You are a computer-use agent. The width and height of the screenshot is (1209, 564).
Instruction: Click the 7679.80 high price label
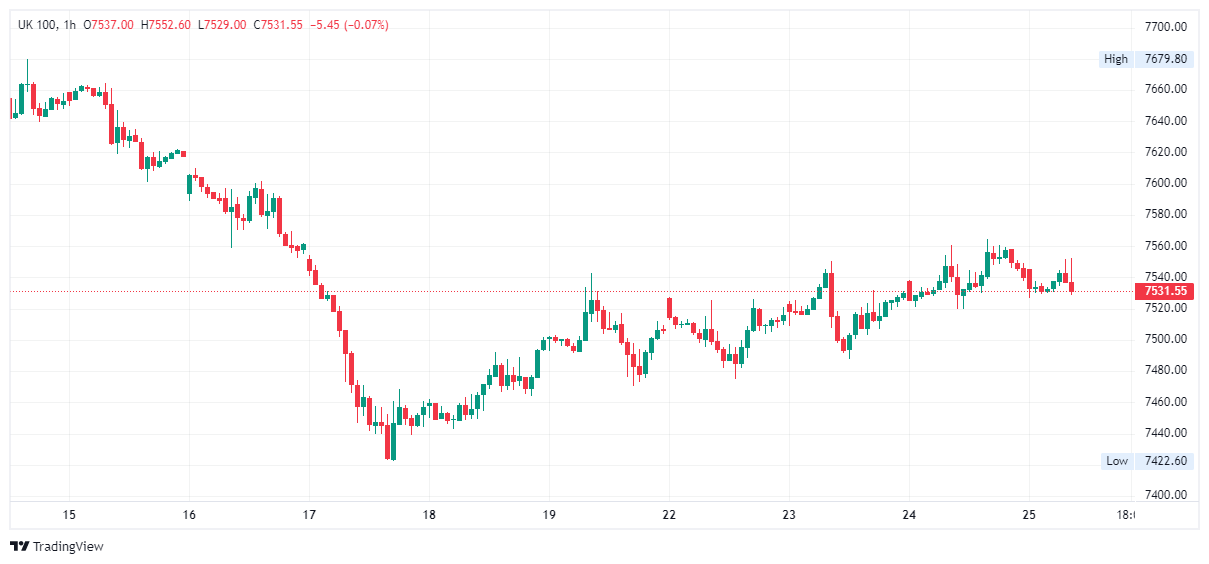click(1166, 59)
